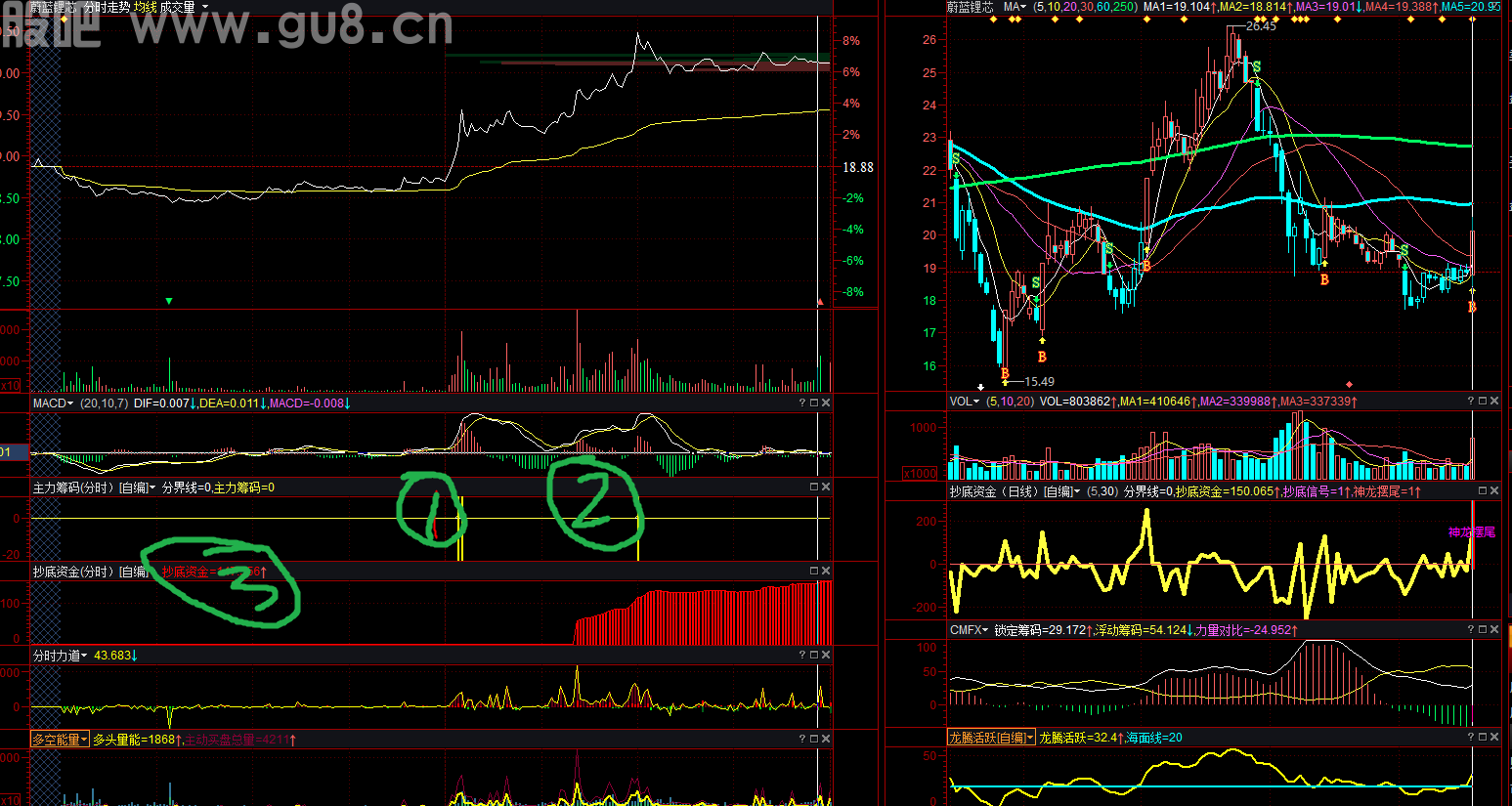Close the VOL volume panel
This screenshot has height=806, width=1512.
pyautogui.click(x=1494, y=401)
